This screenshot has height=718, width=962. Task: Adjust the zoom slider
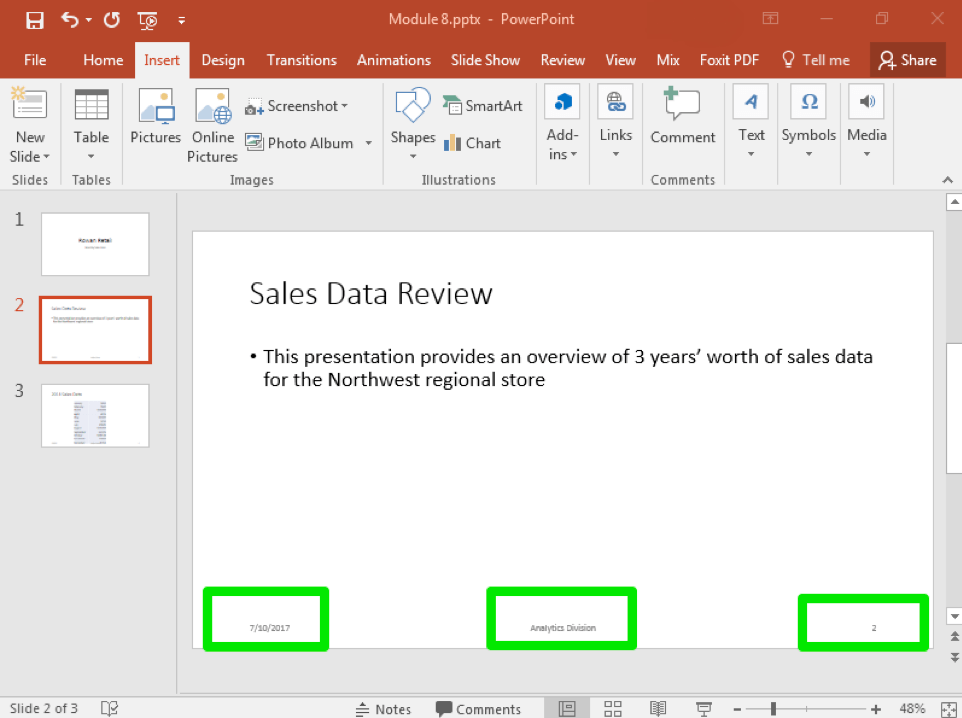point(773,708)
